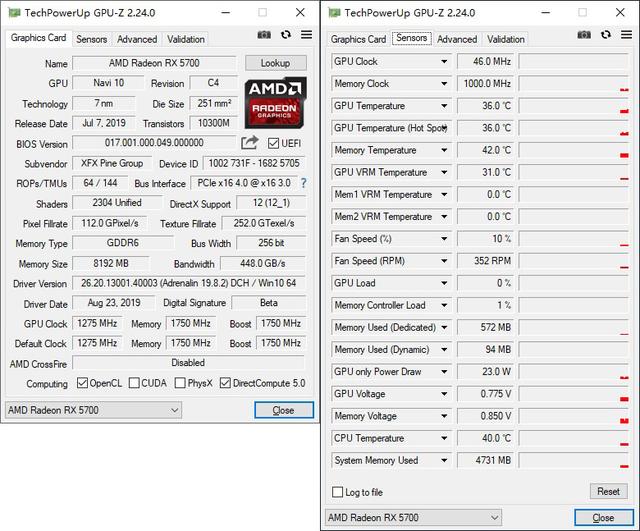Open Memory Used (Dedicated) sensor dropdown
Viewport: 640px width, 531px height.
(x=444, y=327)
